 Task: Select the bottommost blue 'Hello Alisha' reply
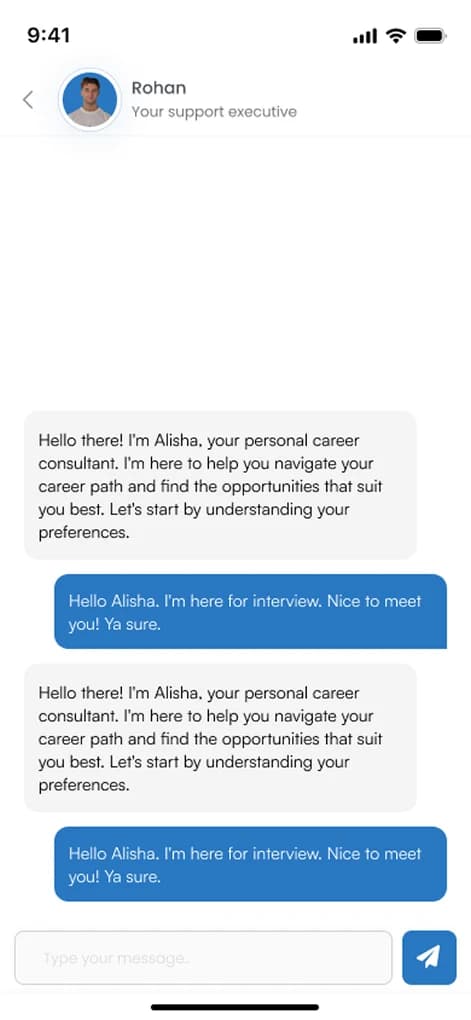point(250,864)
